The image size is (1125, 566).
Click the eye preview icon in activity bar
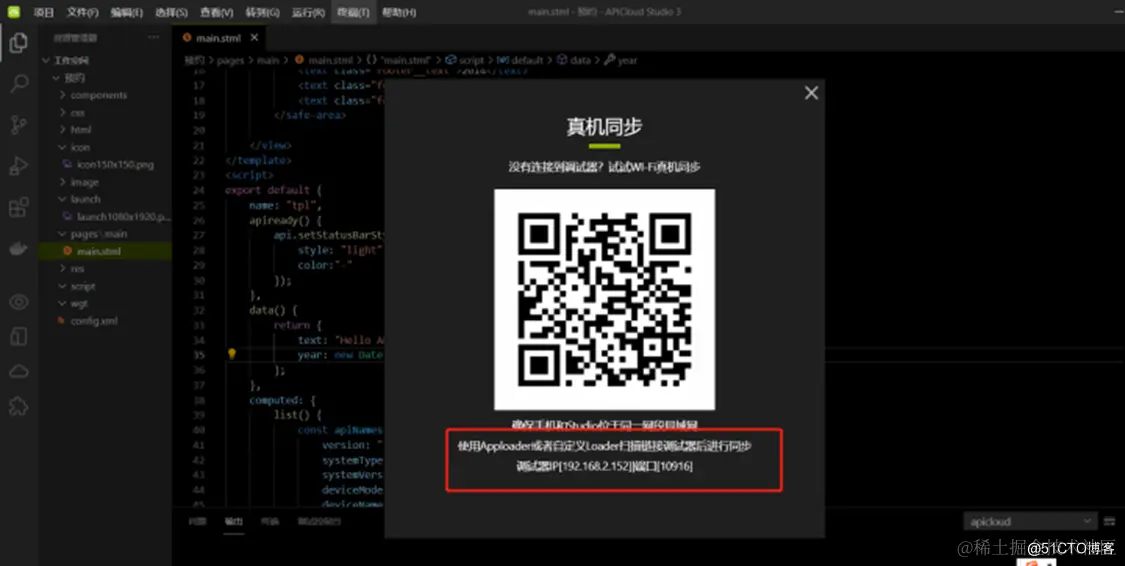point(19,302)
